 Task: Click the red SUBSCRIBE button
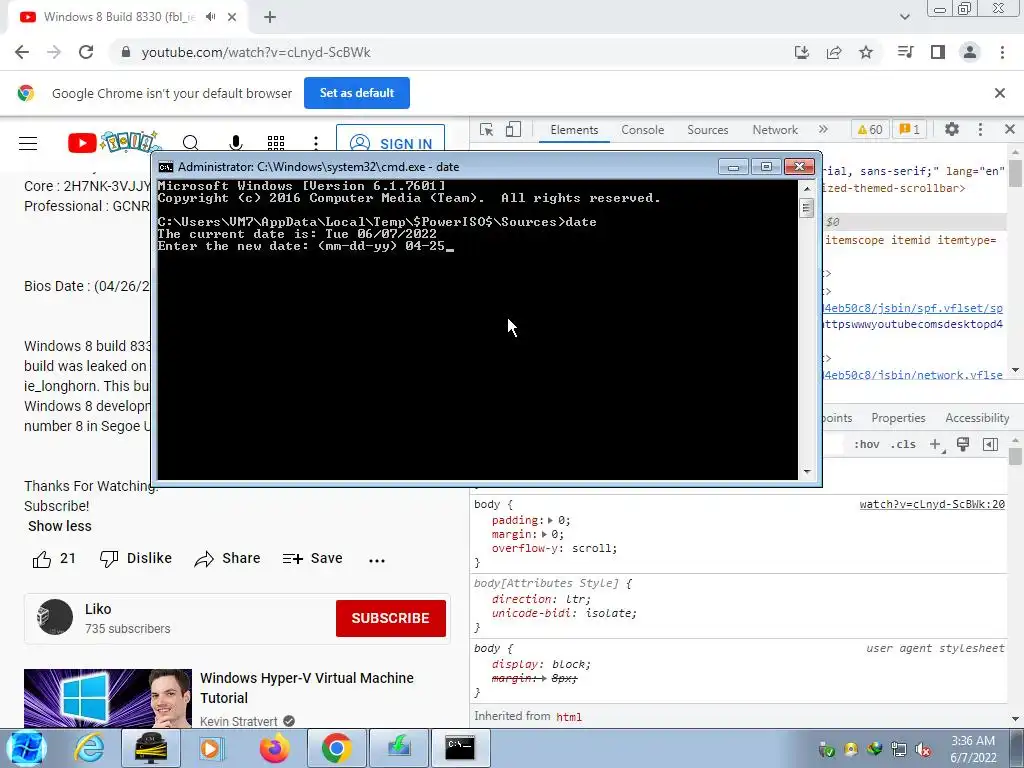pos(391,618)
